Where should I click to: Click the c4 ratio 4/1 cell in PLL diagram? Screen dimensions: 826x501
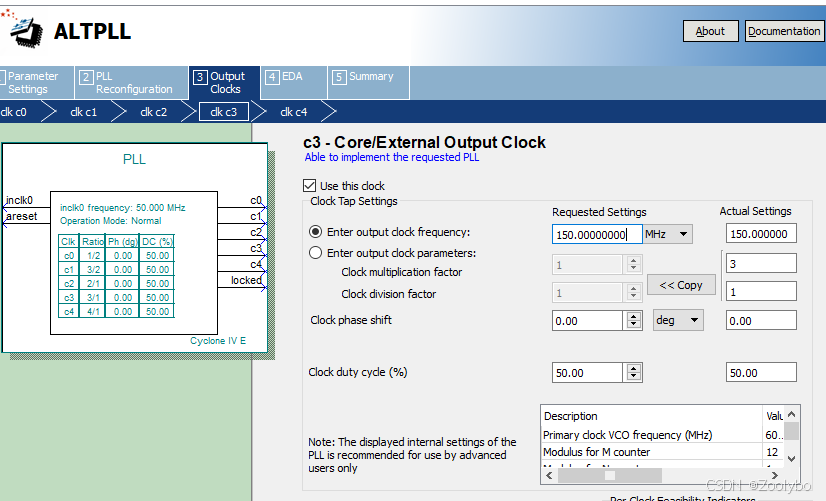pos(93,312)
